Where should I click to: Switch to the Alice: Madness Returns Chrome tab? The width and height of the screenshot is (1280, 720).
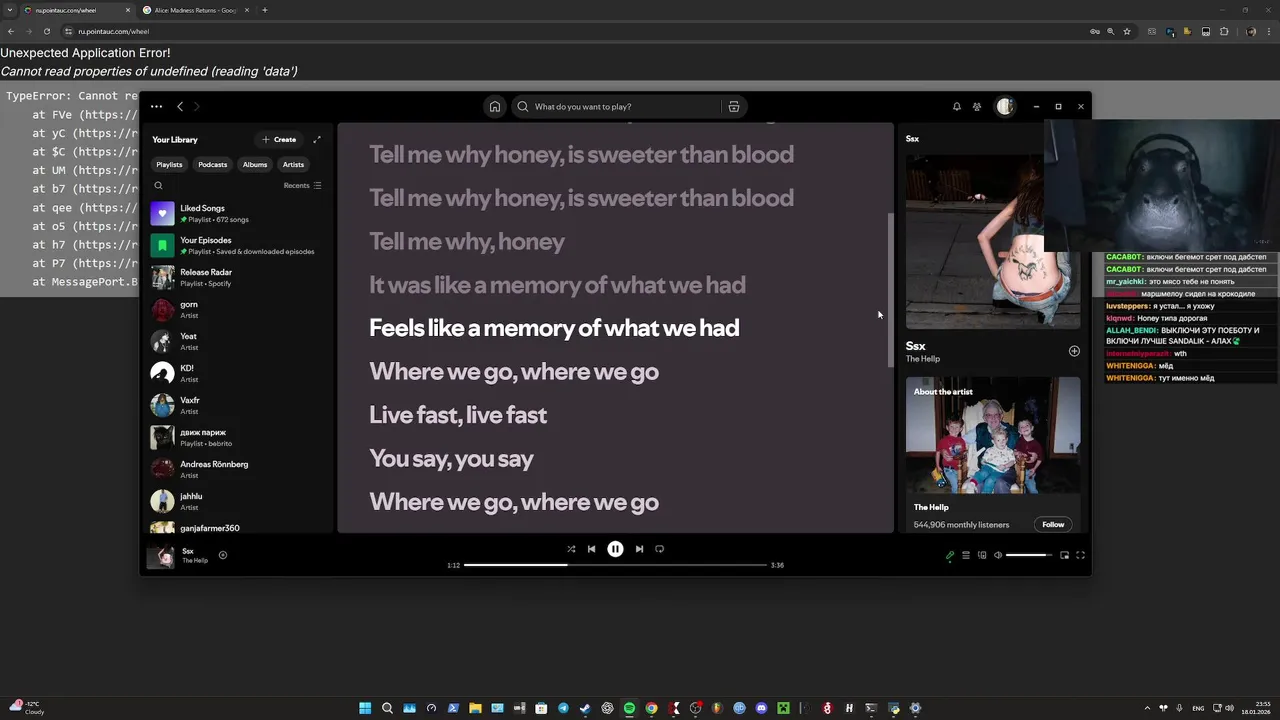point(195,10)
